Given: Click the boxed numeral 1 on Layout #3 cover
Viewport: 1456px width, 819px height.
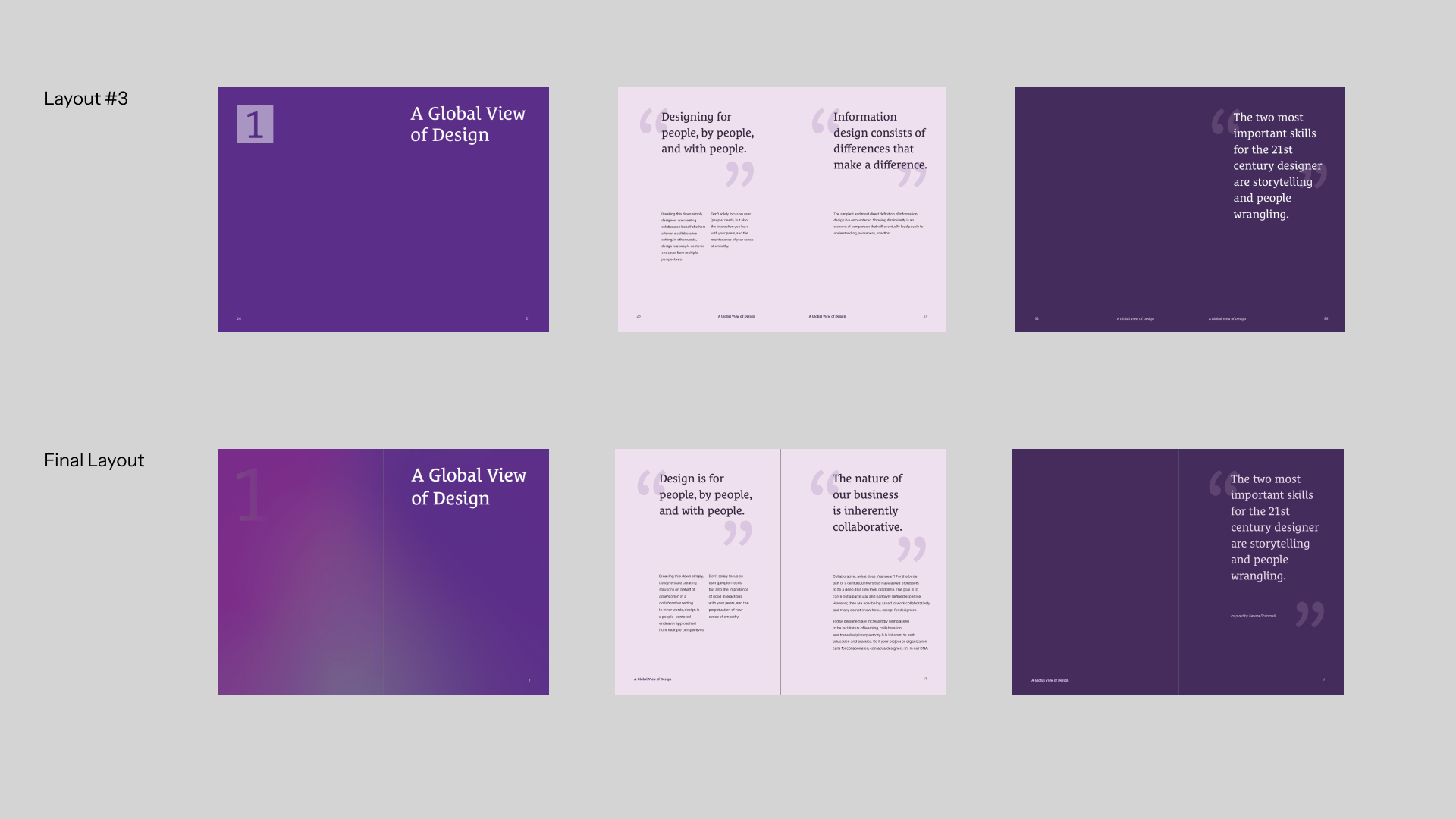Looking at the screenshot, I should 255,124.
